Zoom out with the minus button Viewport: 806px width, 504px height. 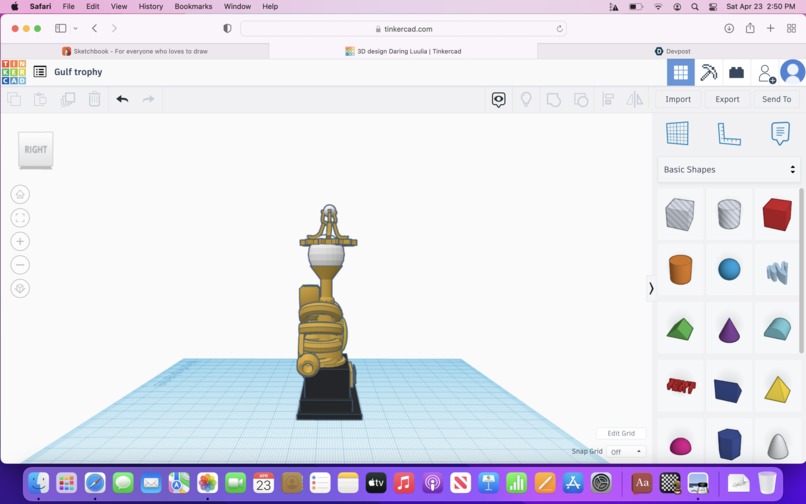20,265
